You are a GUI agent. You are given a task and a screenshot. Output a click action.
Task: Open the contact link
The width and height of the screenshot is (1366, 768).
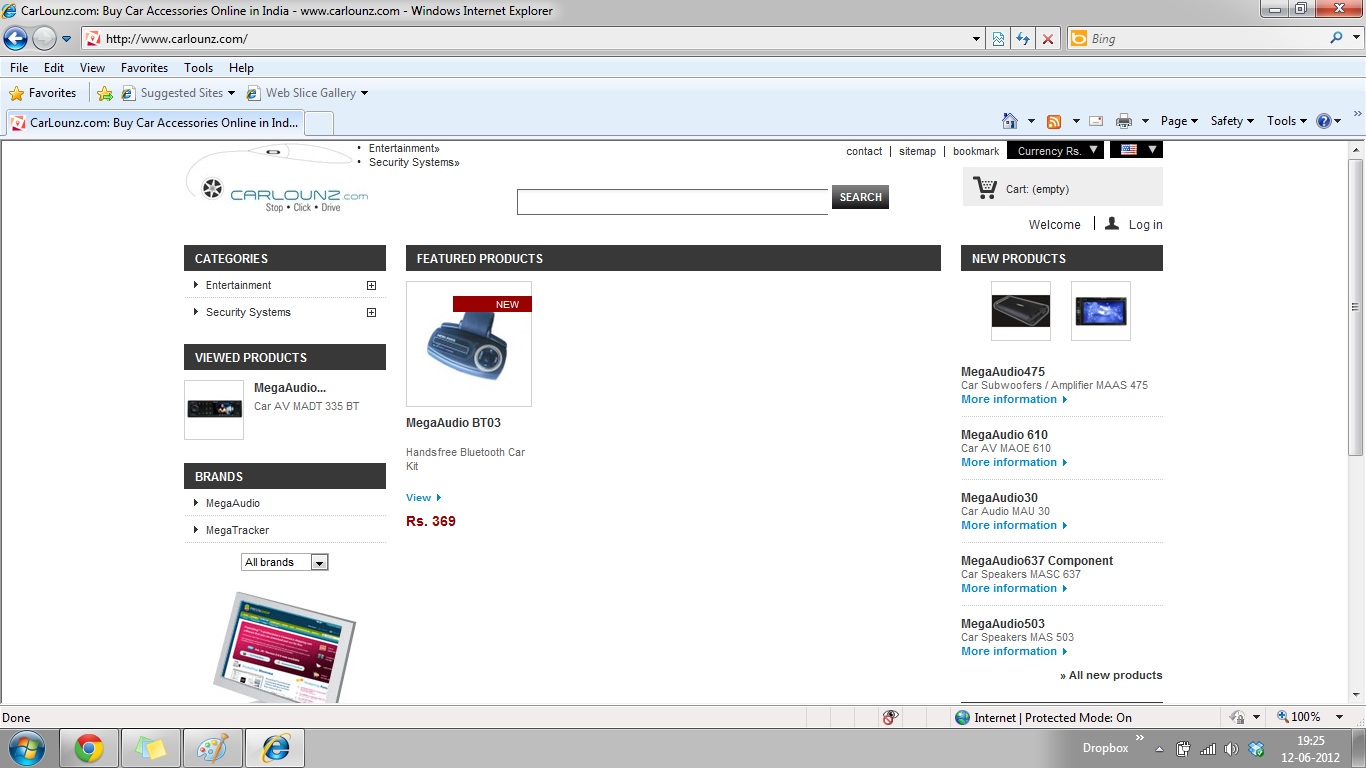click(864, 151)
